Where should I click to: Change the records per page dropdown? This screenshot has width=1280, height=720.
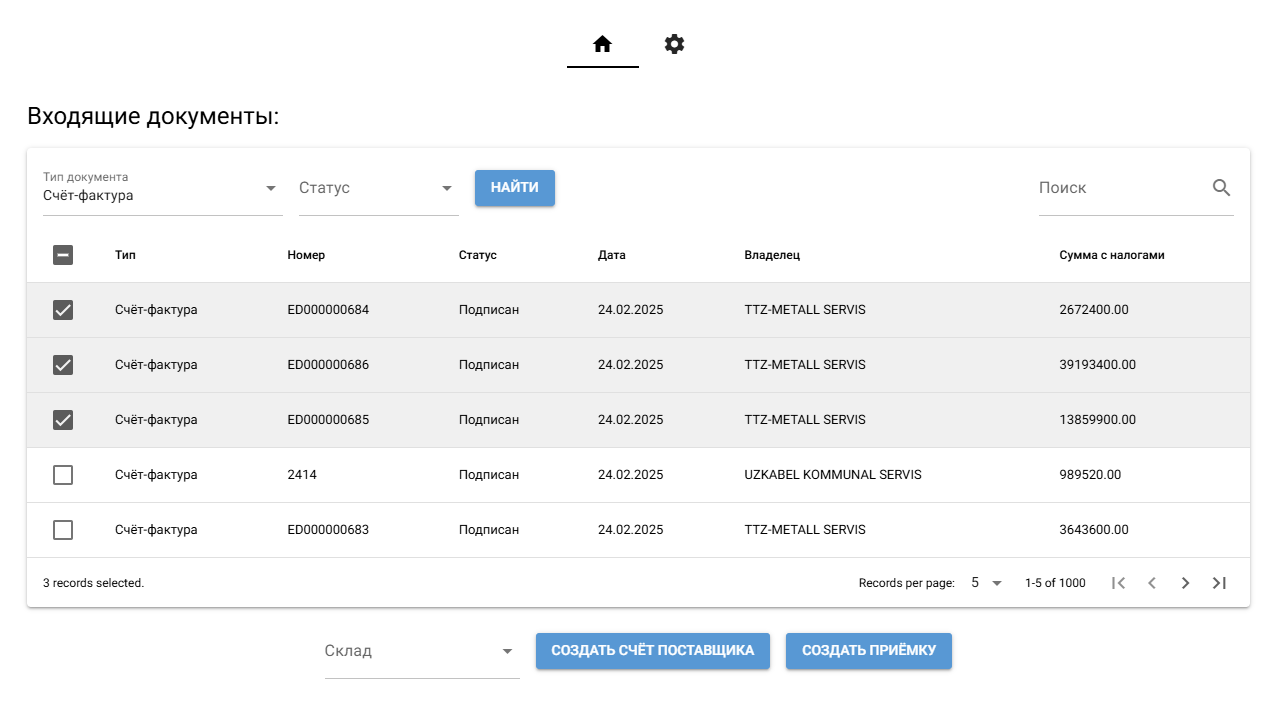tap(986, 583)
